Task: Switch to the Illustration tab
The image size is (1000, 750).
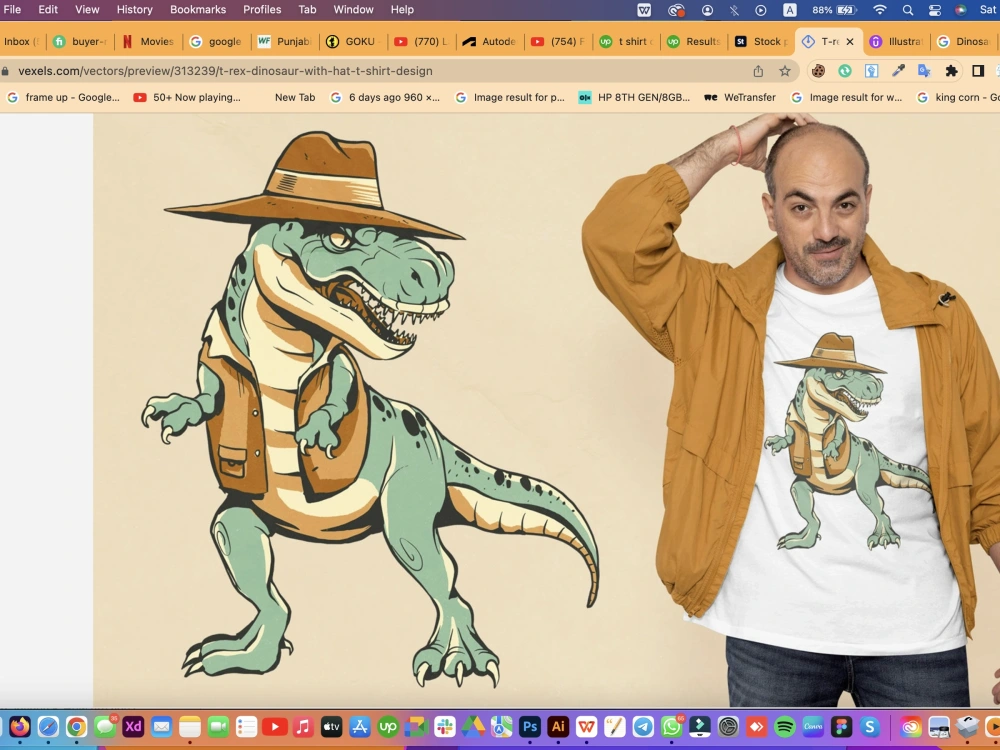Action: tap(898, 41)
